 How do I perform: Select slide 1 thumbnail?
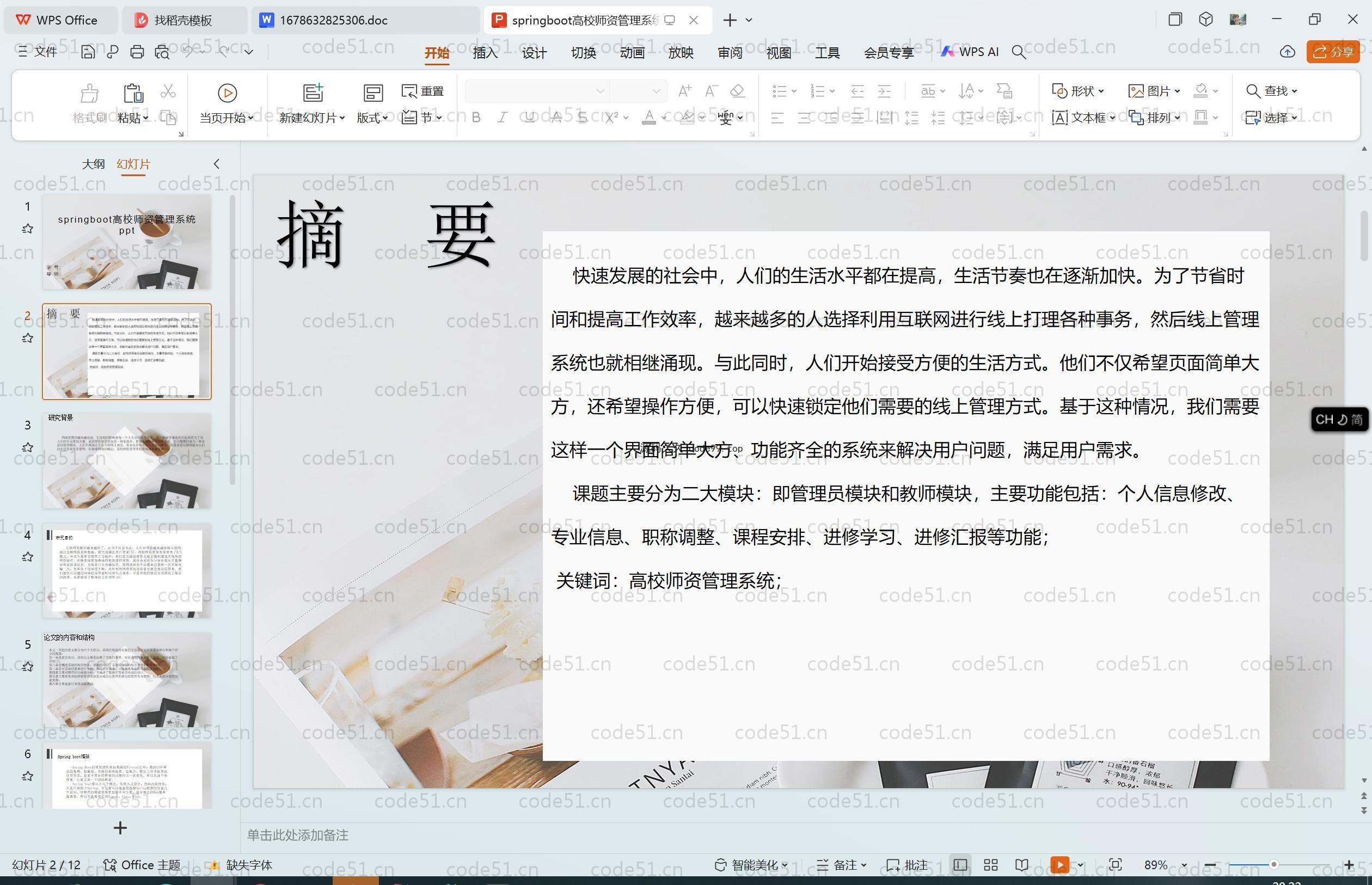[x=126, y=242]
